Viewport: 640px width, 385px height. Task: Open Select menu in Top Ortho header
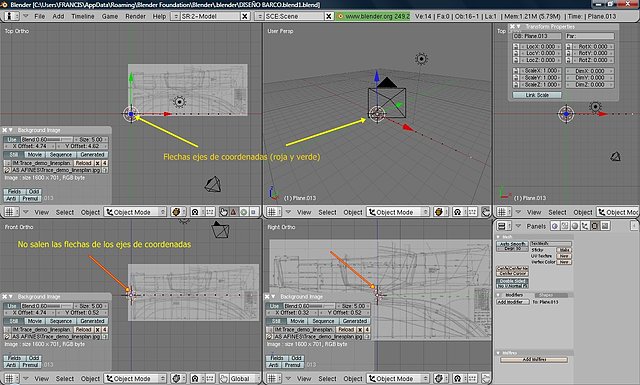(x=65, y=212)
